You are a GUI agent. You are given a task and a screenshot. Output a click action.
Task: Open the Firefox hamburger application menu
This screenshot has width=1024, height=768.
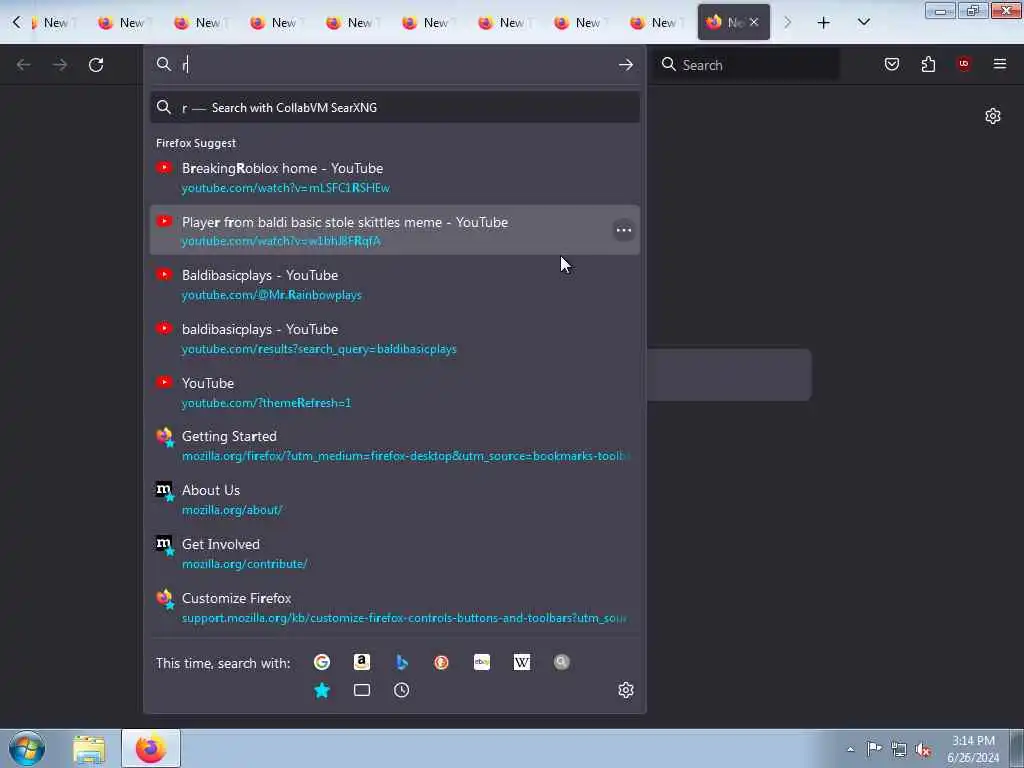pos(1000,64)
